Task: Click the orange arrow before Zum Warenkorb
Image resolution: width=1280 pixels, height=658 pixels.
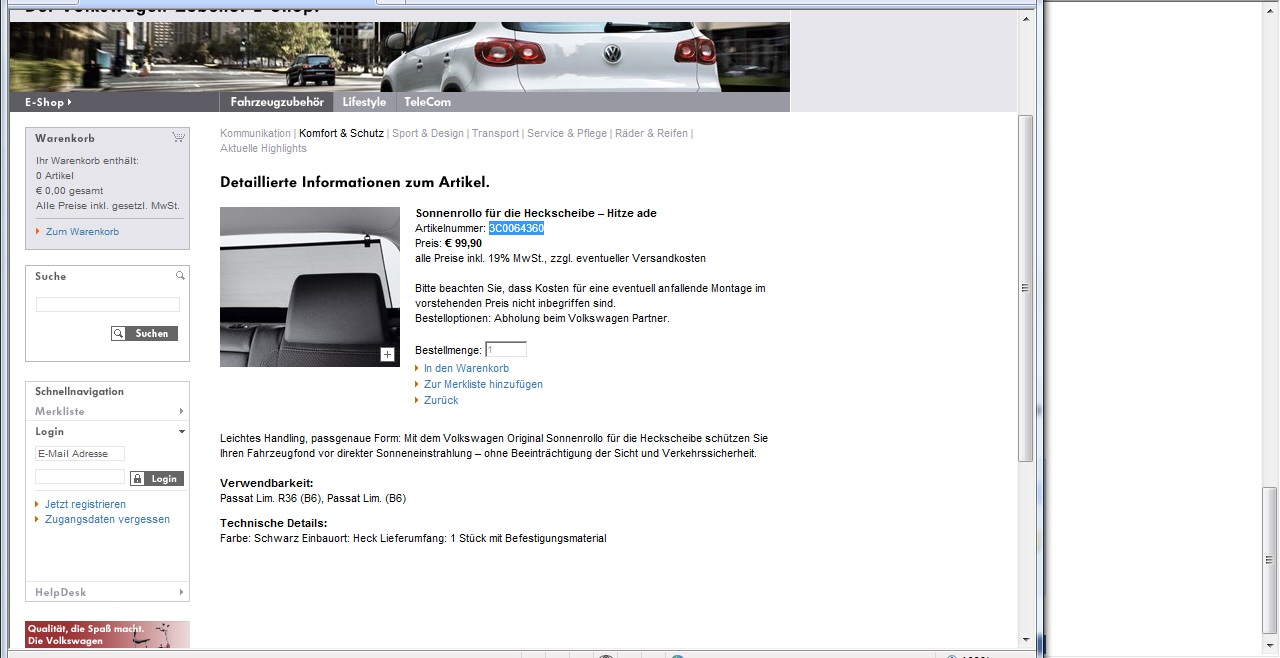Action: tap(38, 231)
